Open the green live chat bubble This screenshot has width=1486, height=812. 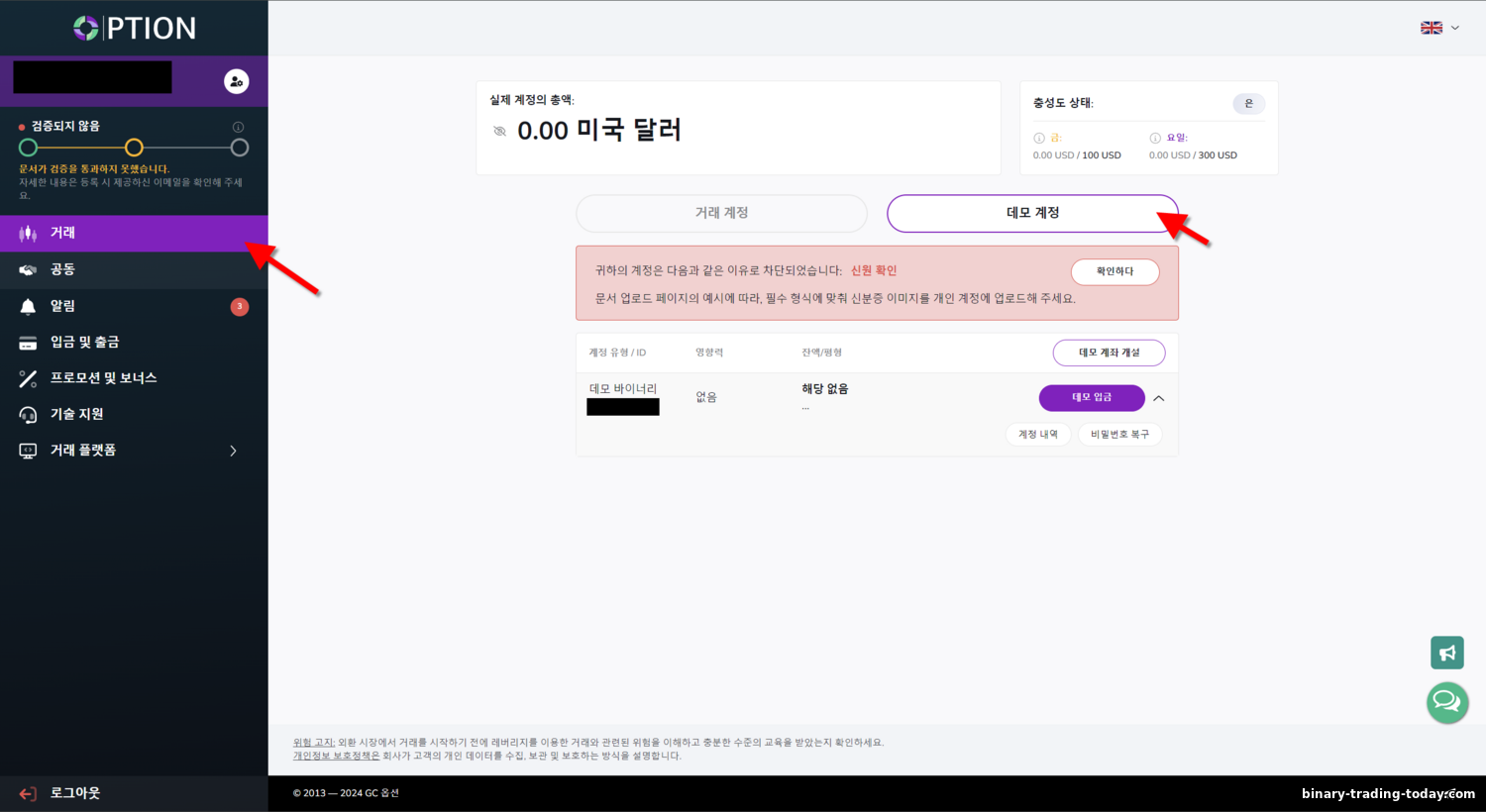[x=1447, y=702]
